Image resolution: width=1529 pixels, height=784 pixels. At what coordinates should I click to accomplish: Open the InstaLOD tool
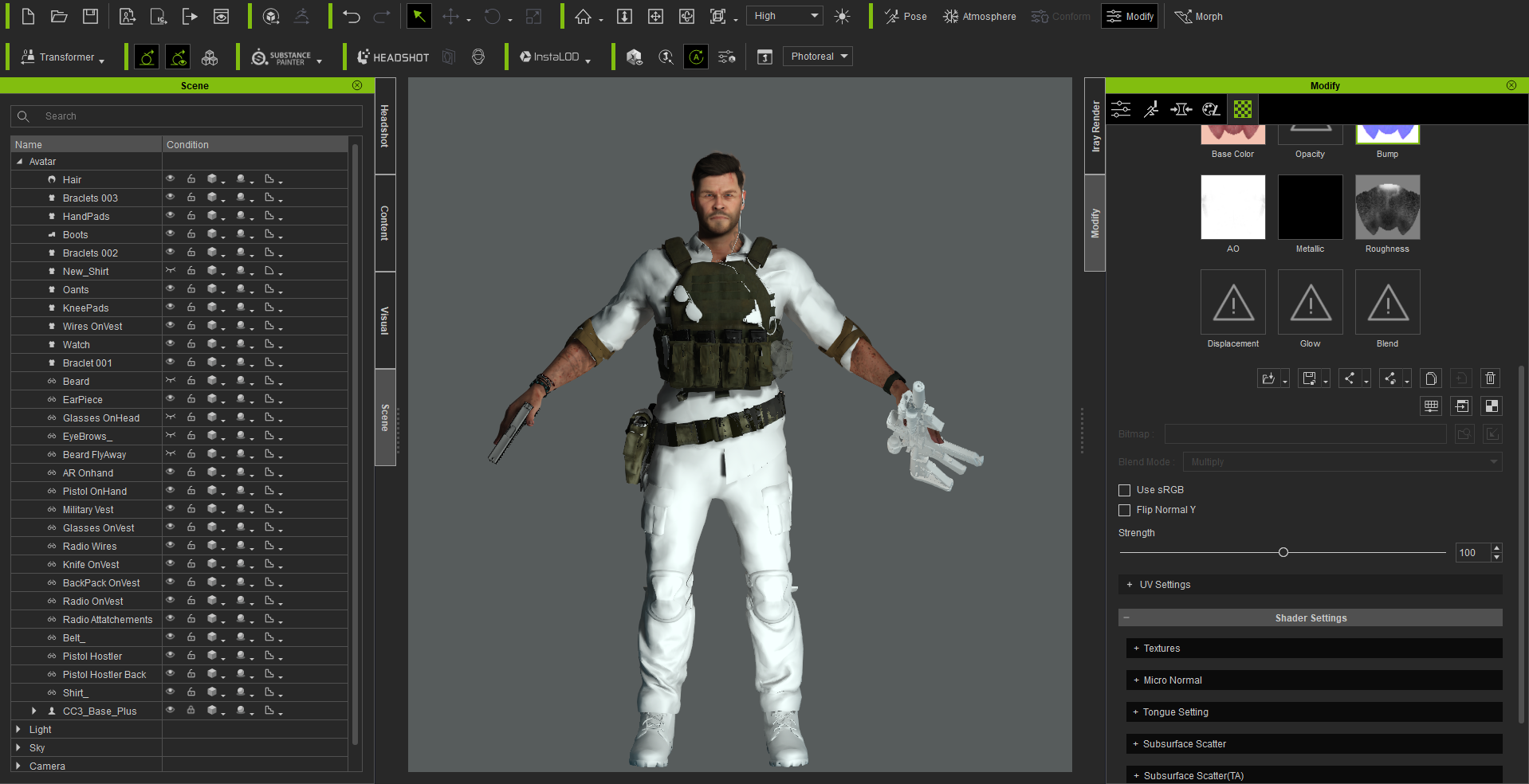550,57
